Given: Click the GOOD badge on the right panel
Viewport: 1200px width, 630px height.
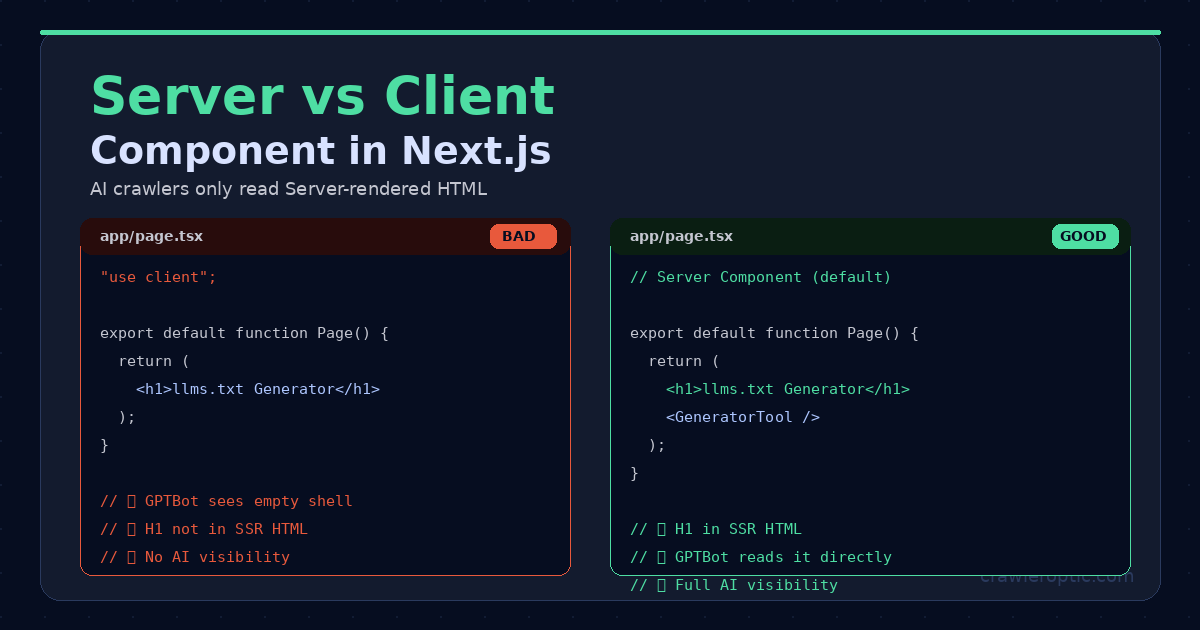Looking at the screenshot, I should pos(1085,236).
